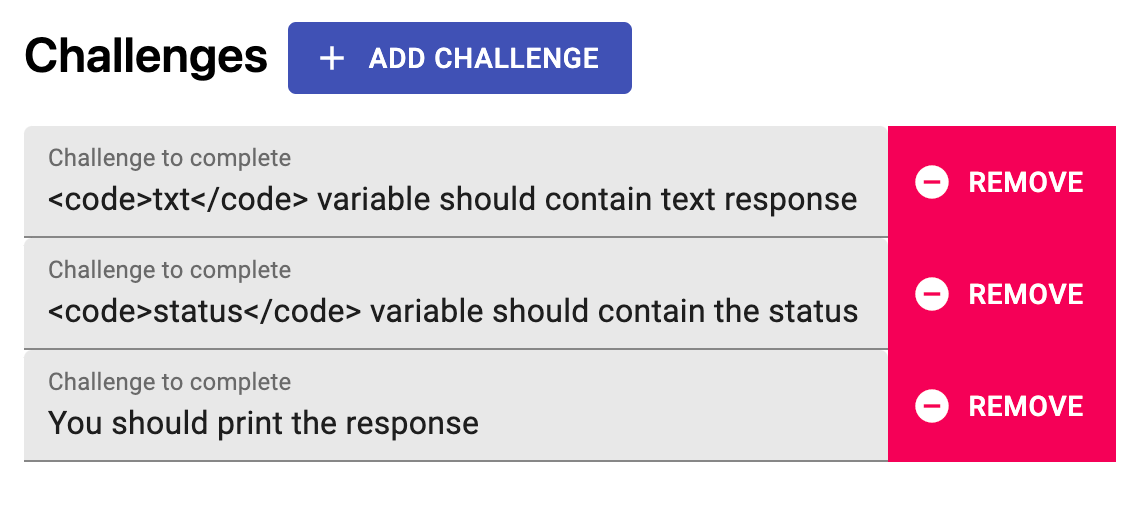Click the '<code>txt</code>' text in first field
The height and width of the screenshot is (522, 1146).
(179, 200)
